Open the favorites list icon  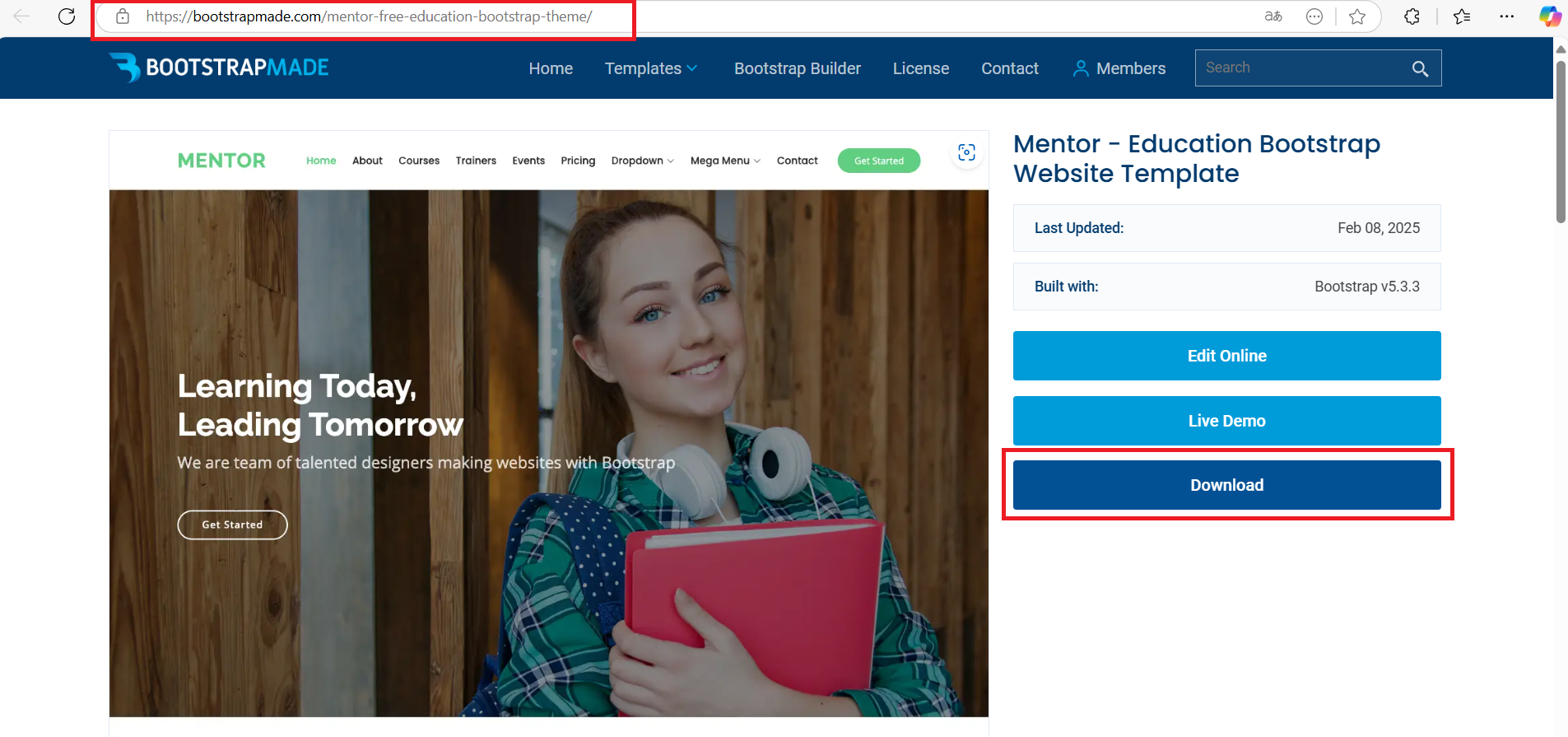[x=1462, y=16]
